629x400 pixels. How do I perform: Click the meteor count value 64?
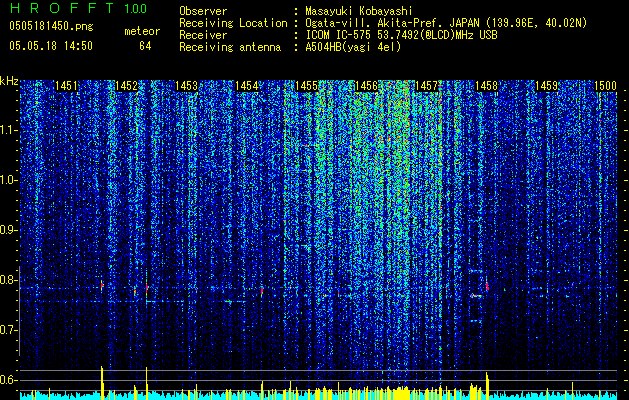(x=145, y=46)
